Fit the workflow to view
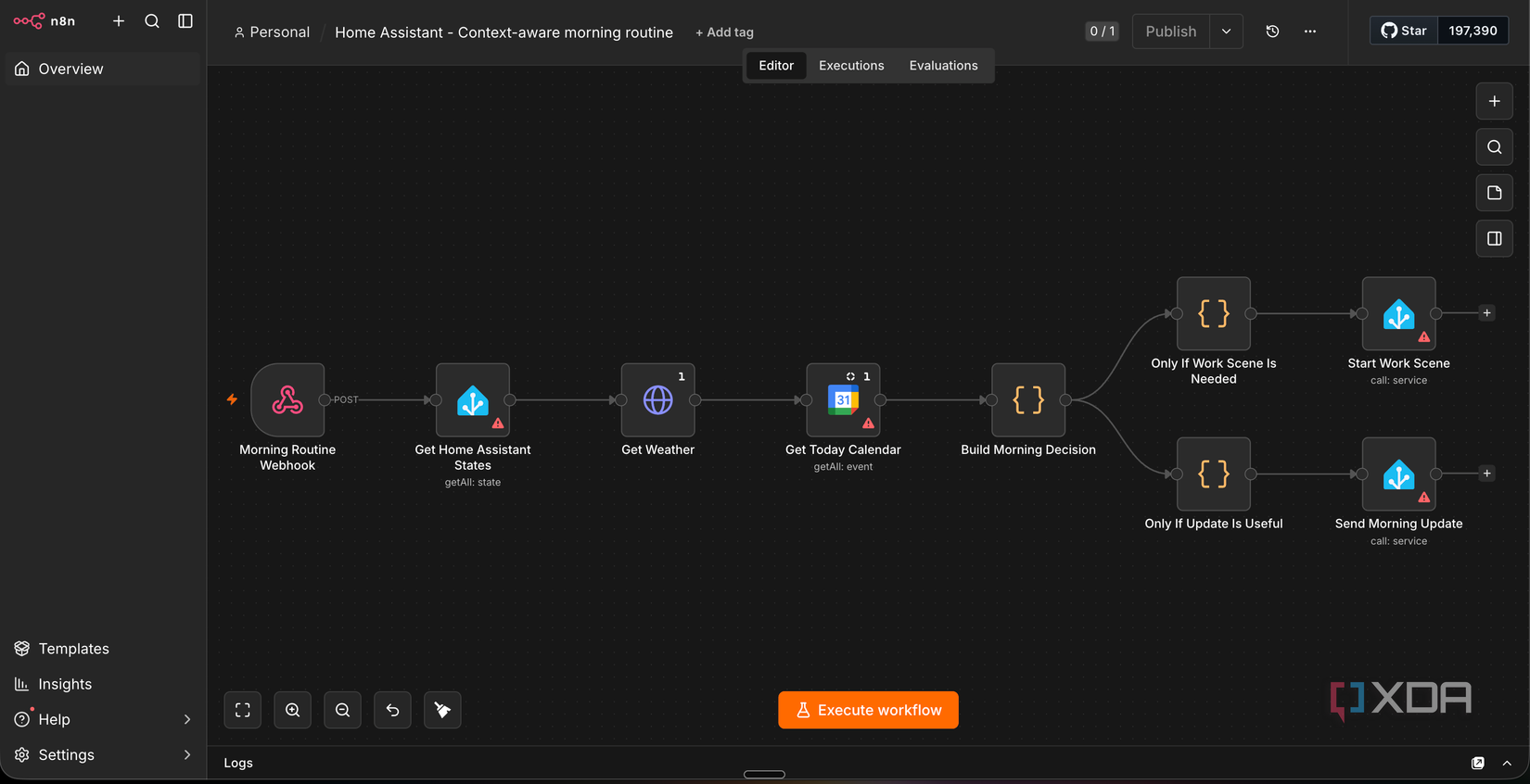The width and height of the screenshot is (1530, 784). tap(243, 710)
